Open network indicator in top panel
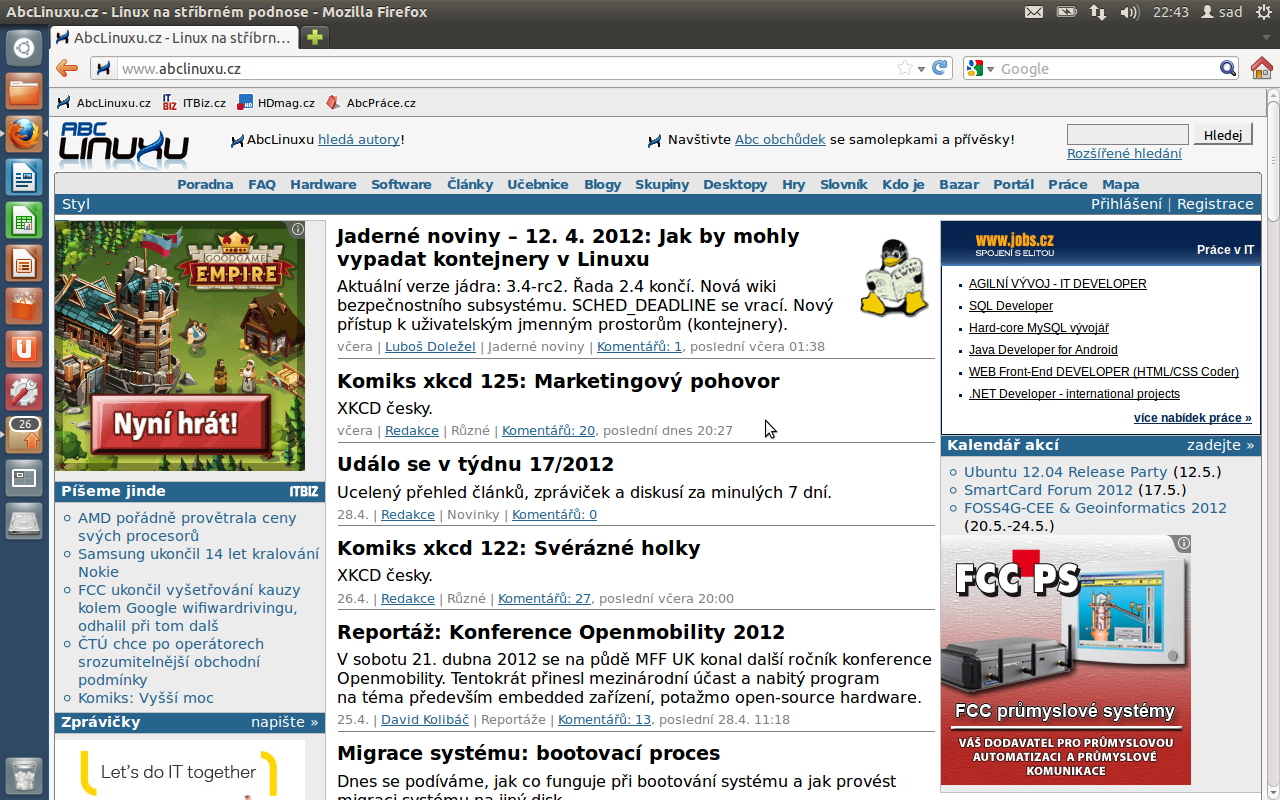 click(1097, 12)
